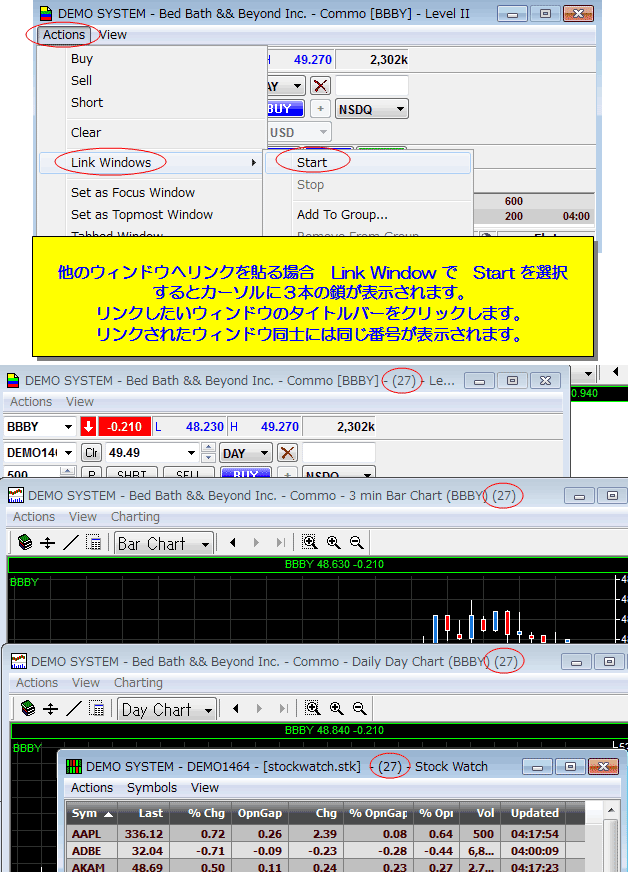
Task: Activate zoom-to-box tool in Day Chart window
Action: (313, 708)
